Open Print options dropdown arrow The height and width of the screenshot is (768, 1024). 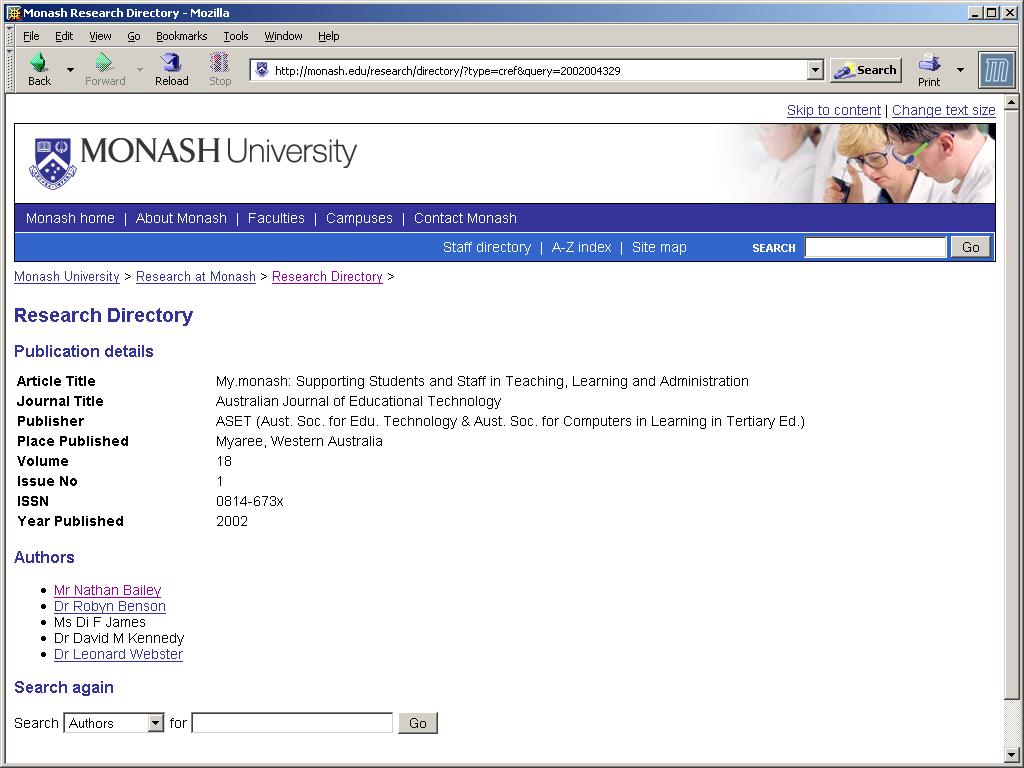960,69
